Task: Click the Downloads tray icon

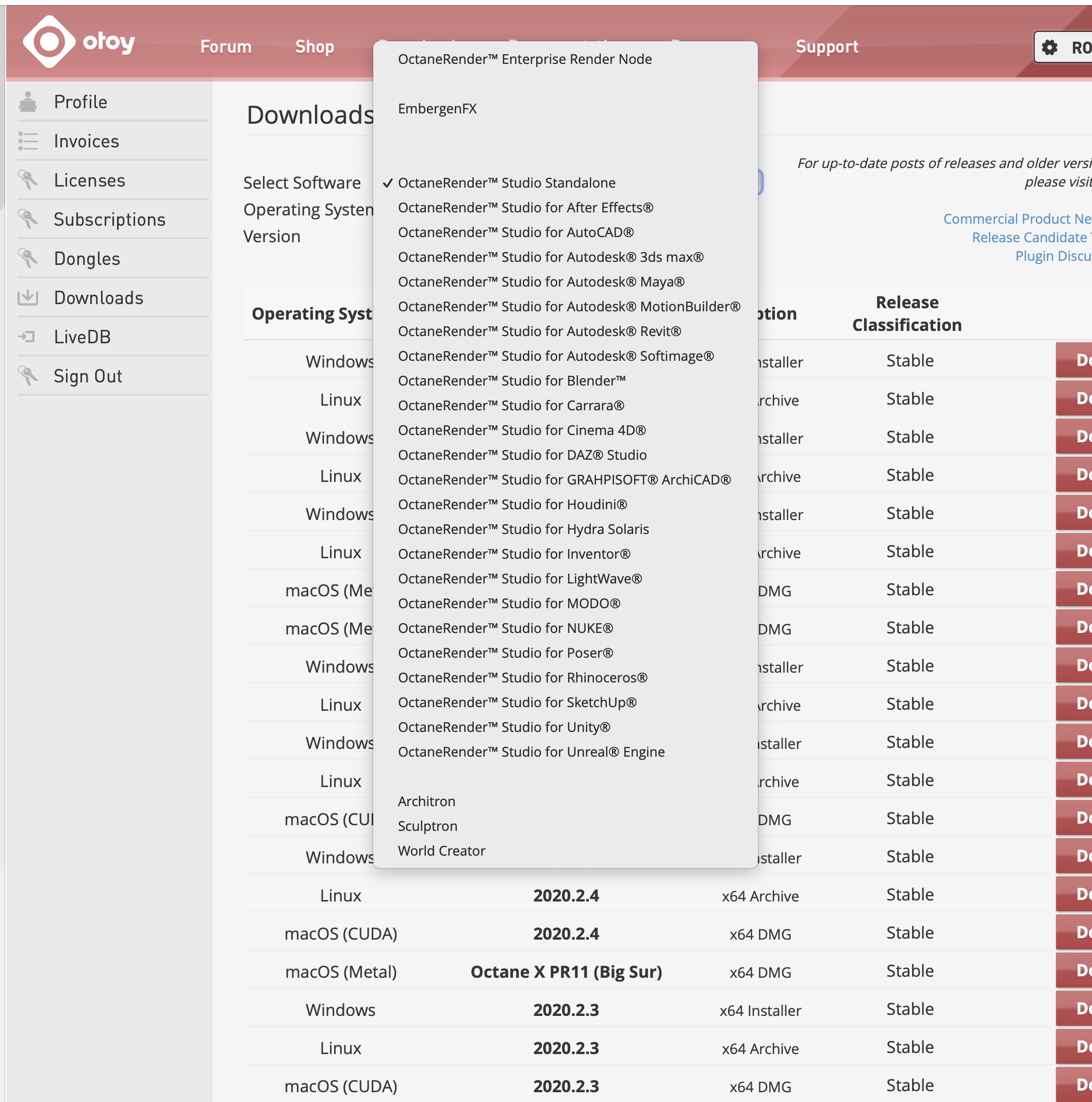Action: point(27,298)
